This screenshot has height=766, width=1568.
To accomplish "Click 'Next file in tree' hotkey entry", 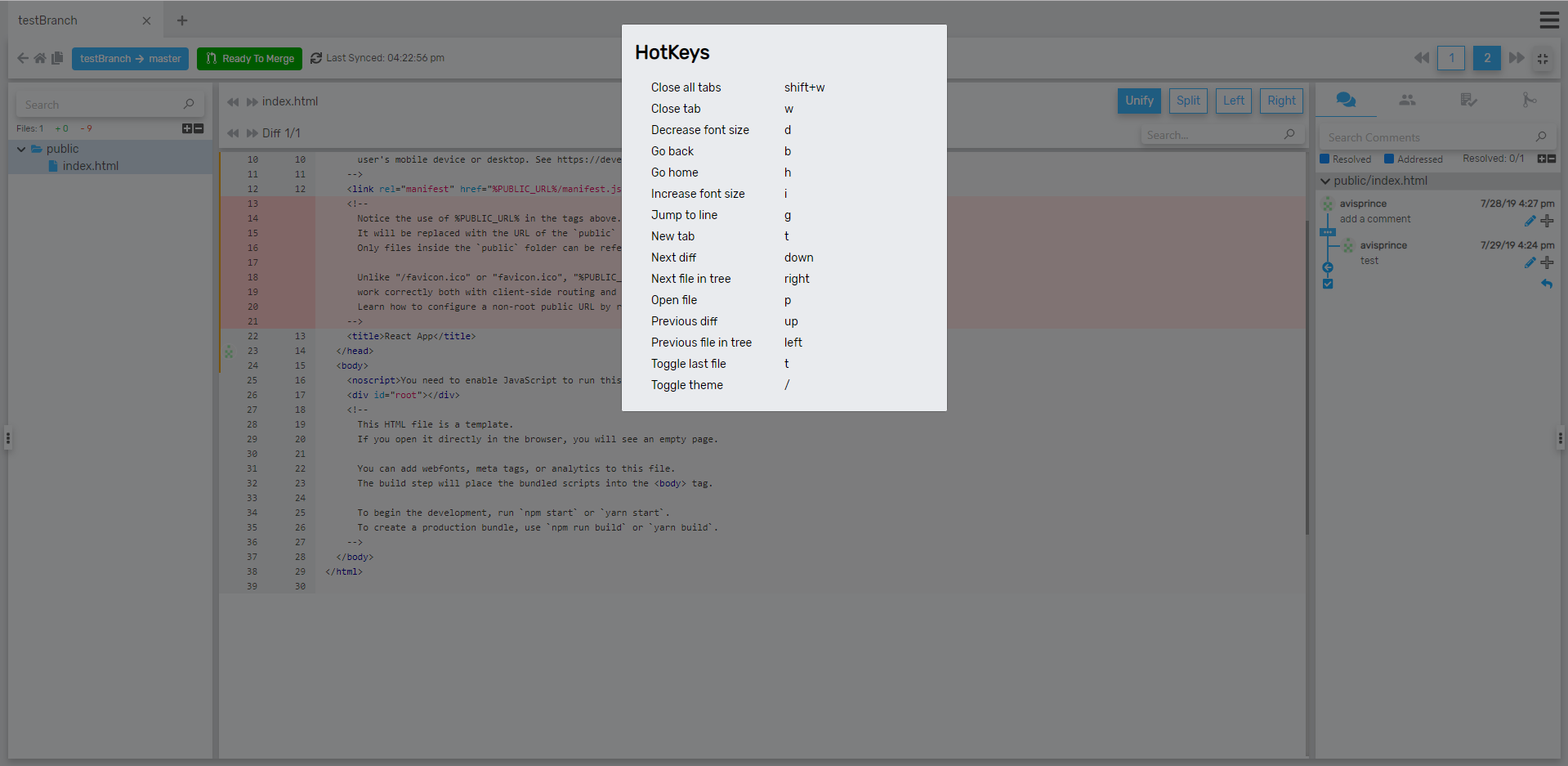I will tap(690, 279).
